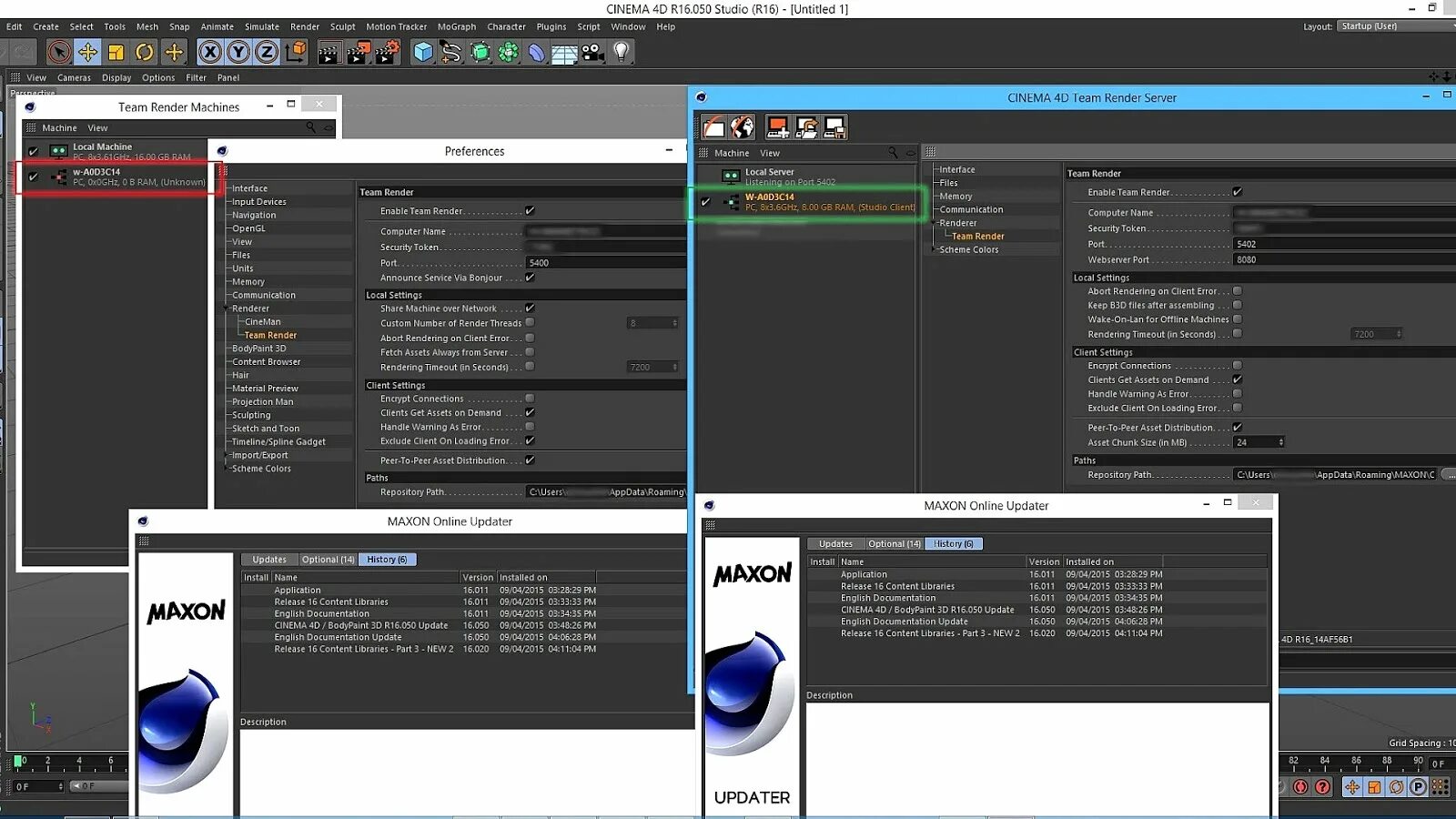Select the Live Selection arrow tool
Image resolution: width=1456 pixels, height=819 pixels.
[x=59, y=52]
